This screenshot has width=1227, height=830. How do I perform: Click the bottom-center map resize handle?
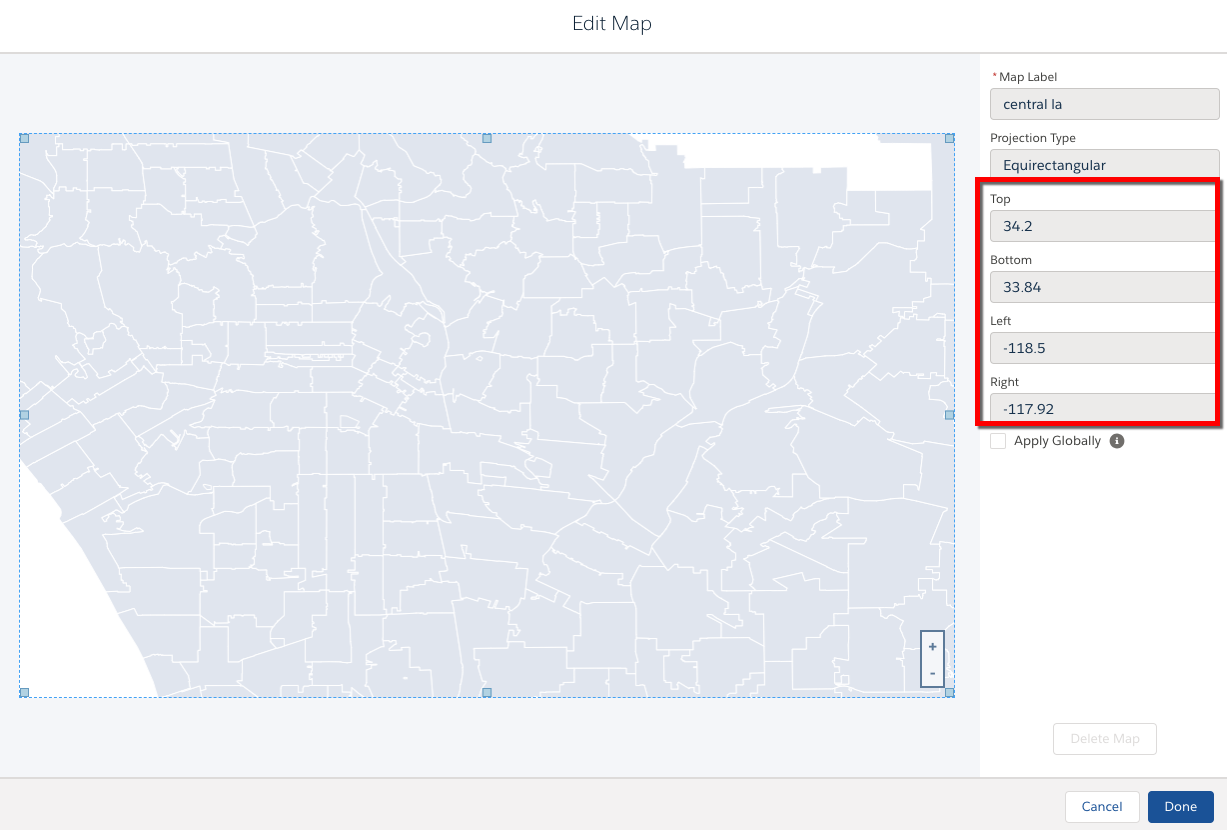pyautogui.click(x=487, y=692)
